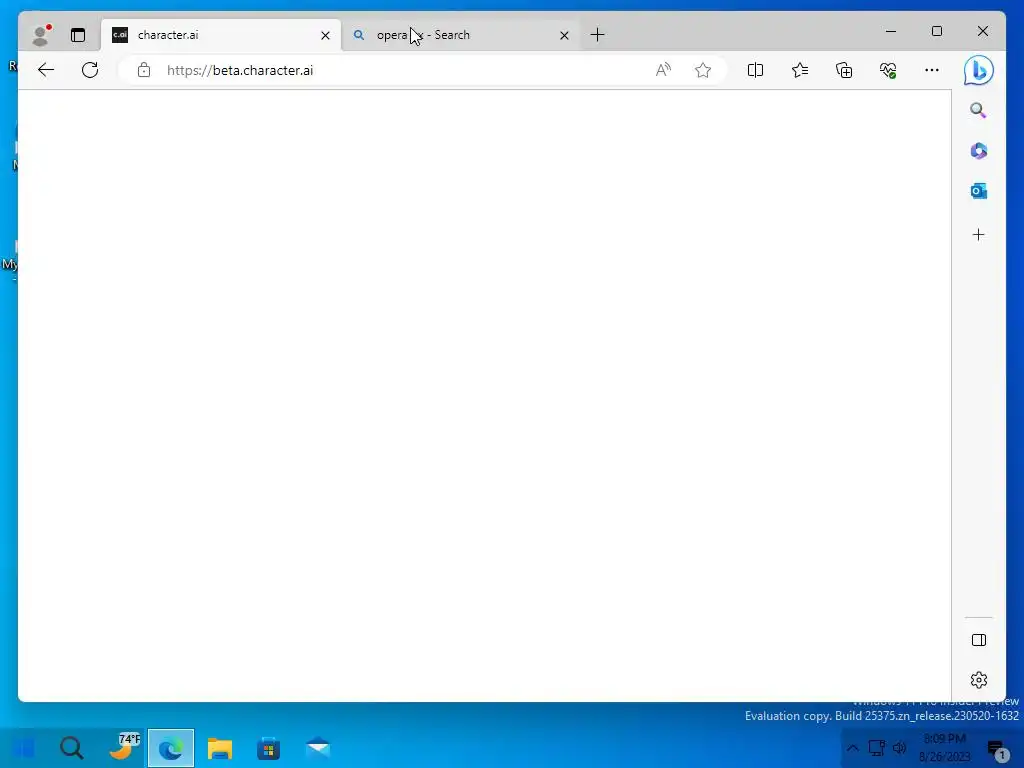Activate Read aloud icon
Viewport: 1024px width, 768px height.
tap(663, 70)
